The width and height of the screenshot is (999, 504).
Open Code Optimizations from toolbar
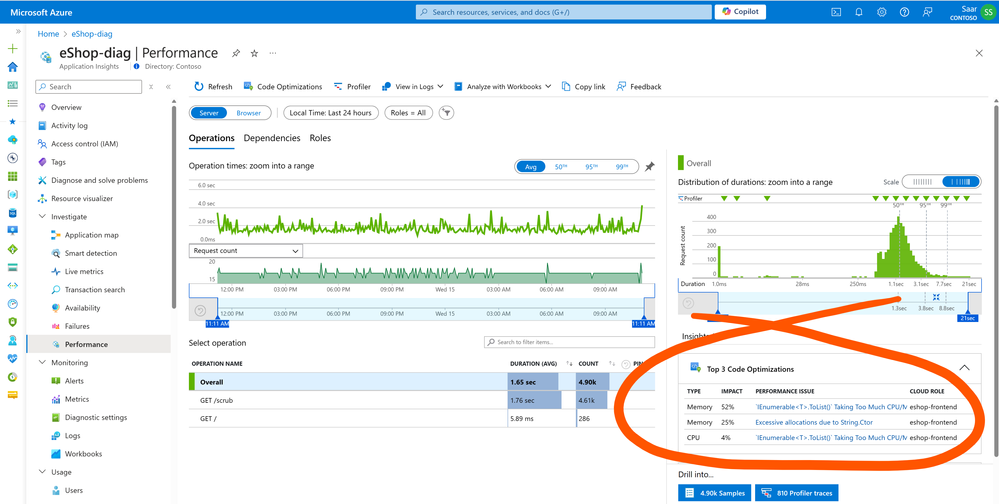click(283, 87)
